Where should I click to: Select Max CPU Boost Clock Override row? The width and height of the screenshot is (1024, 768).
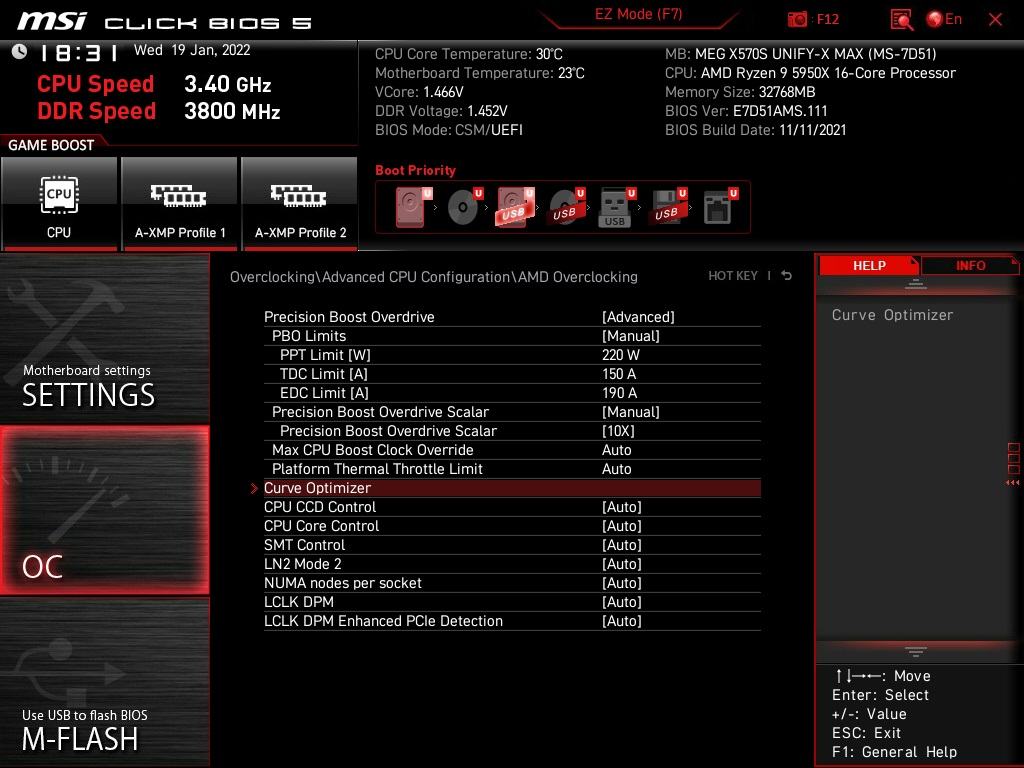pyautogui.click(x=512, y=449)
